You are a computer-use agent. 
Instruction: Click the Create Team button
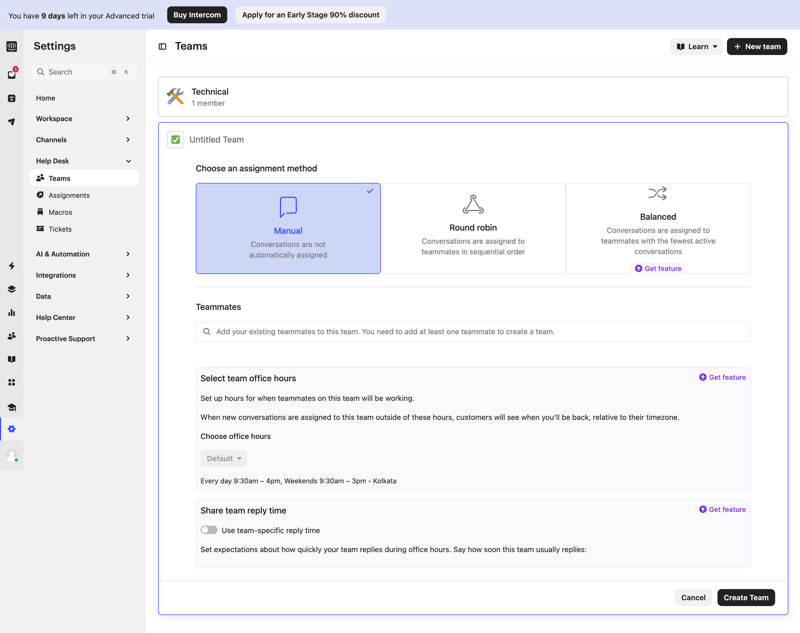[x=746, y=597]
